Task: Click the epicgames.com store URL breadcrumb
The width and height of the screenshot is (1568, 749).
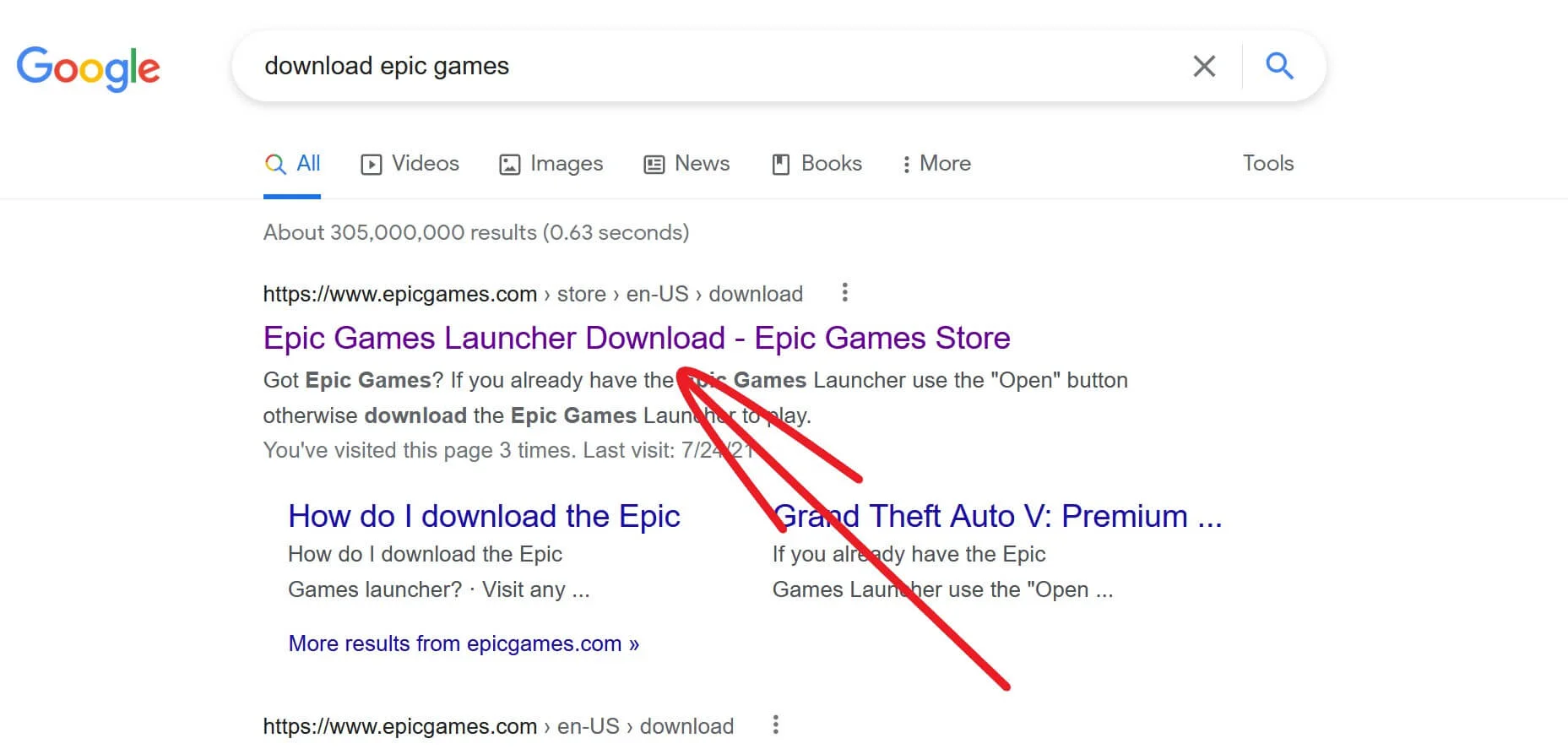Action: [x=533, y=294]
